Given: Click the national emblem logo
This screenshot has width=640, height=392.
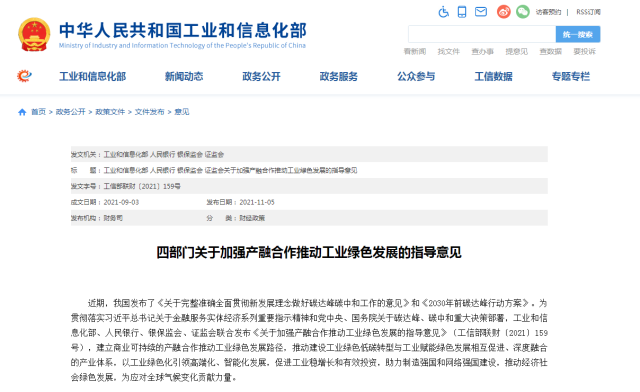Looking at the screenshot, I should 34,34.
